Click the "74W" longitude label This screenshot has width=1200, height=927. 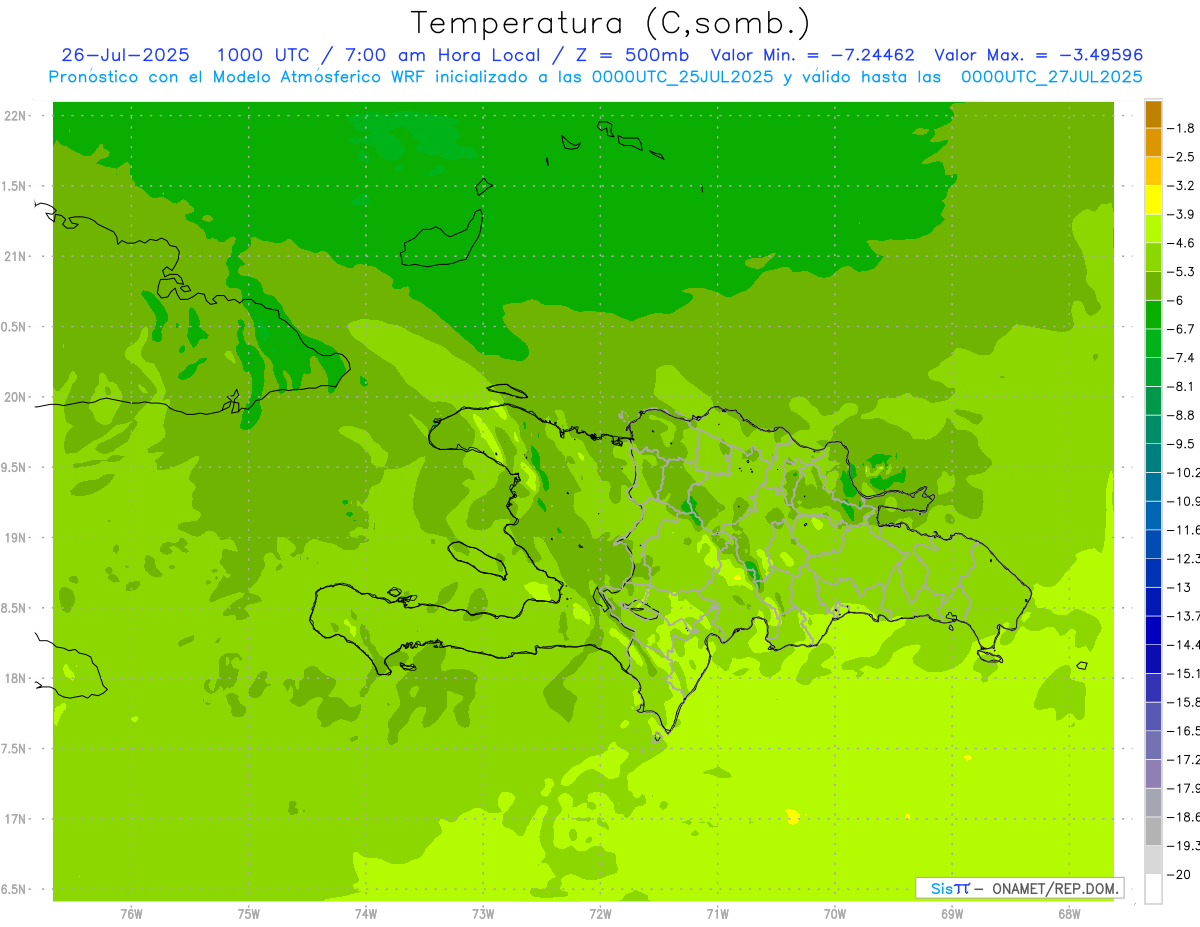365,914
